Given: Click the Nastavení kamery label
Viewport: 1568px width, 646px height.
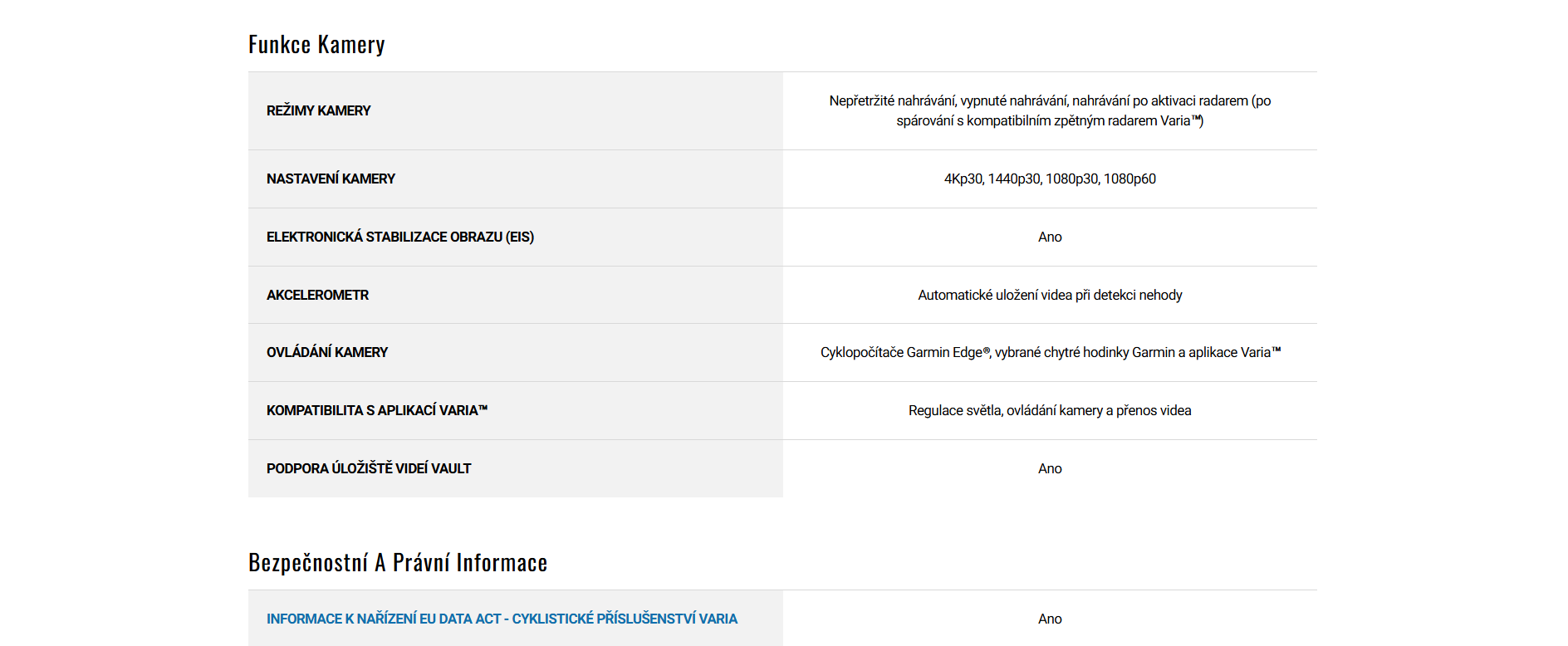Looking at the screenshot, I should click(x=331, y=179).
